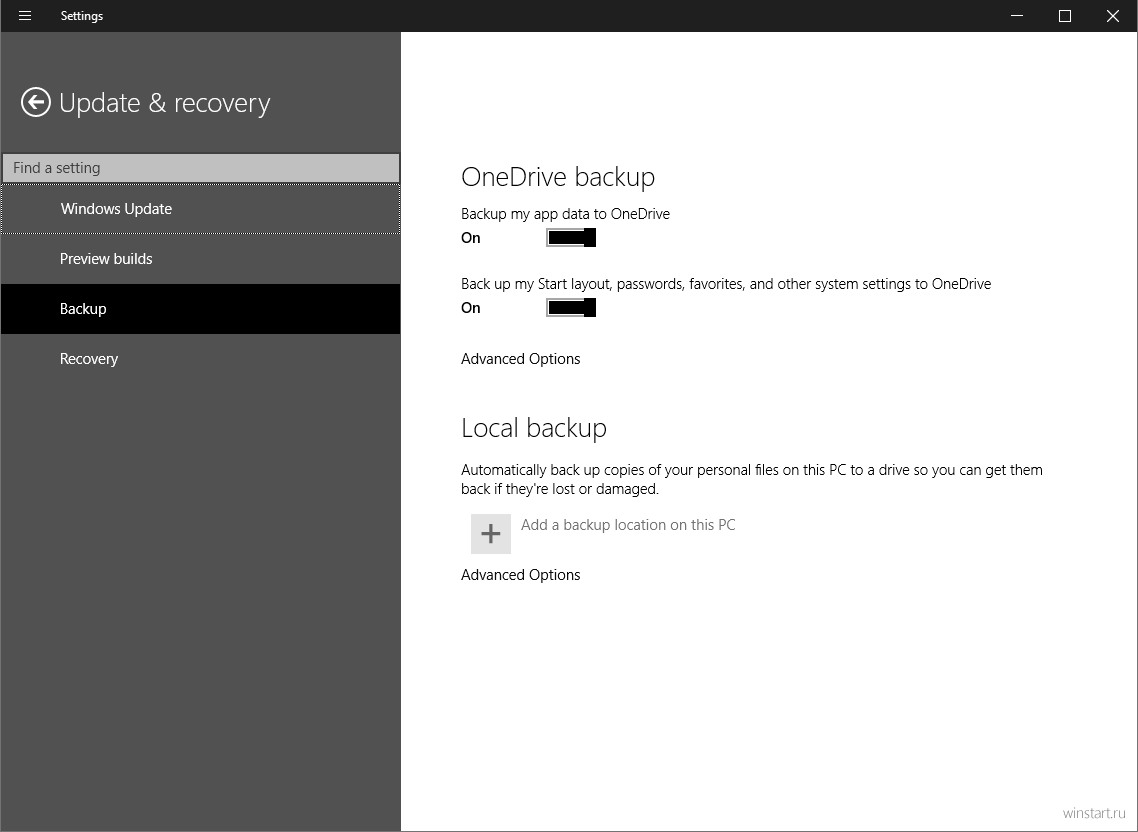This screenshot has height=832, width=1138.
Task: Toggle Start layout and system settings backup switch
Action: pyautogui.click(x=571, y=308)
